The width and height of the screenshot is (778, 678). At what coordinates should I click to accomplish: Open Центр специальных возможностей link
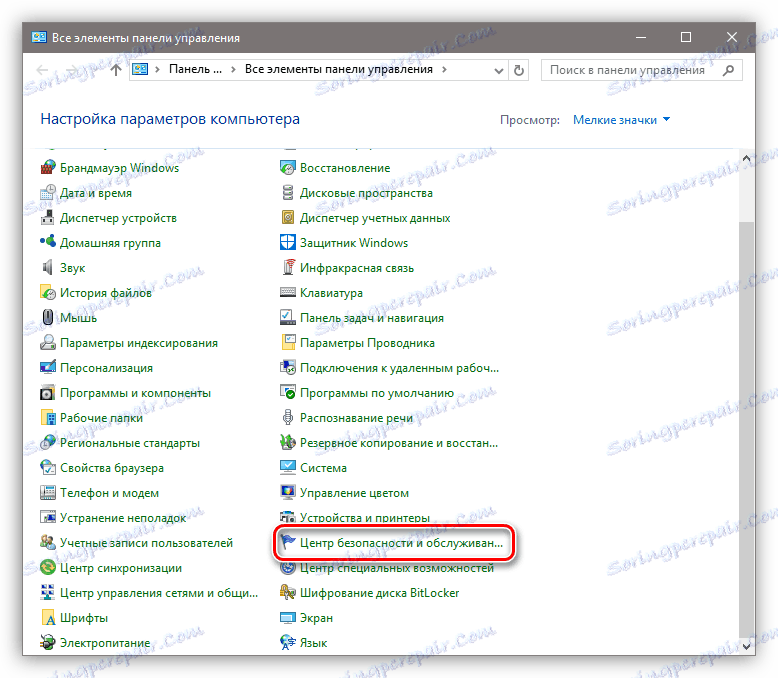tap(397, 568)
